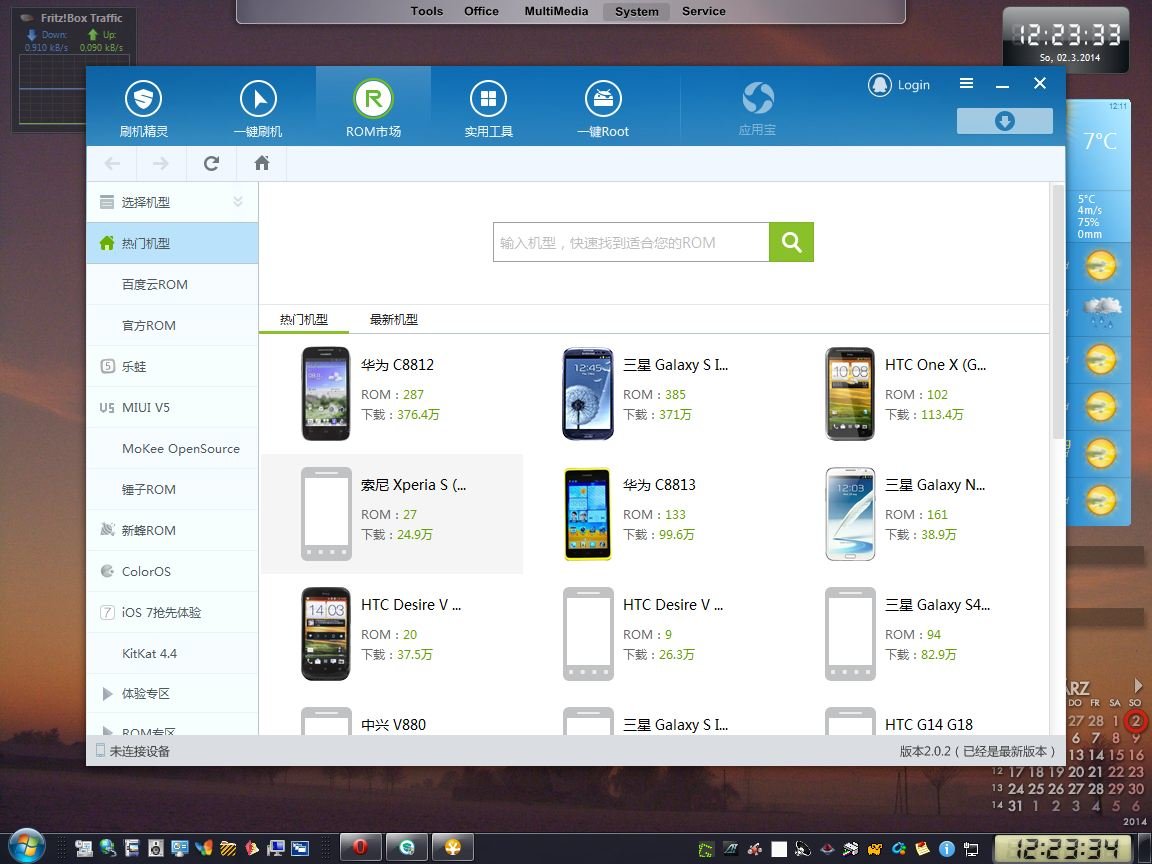Open the 乐蛙 ROM category
The image size is (1152, 864).
coord(172,366)
